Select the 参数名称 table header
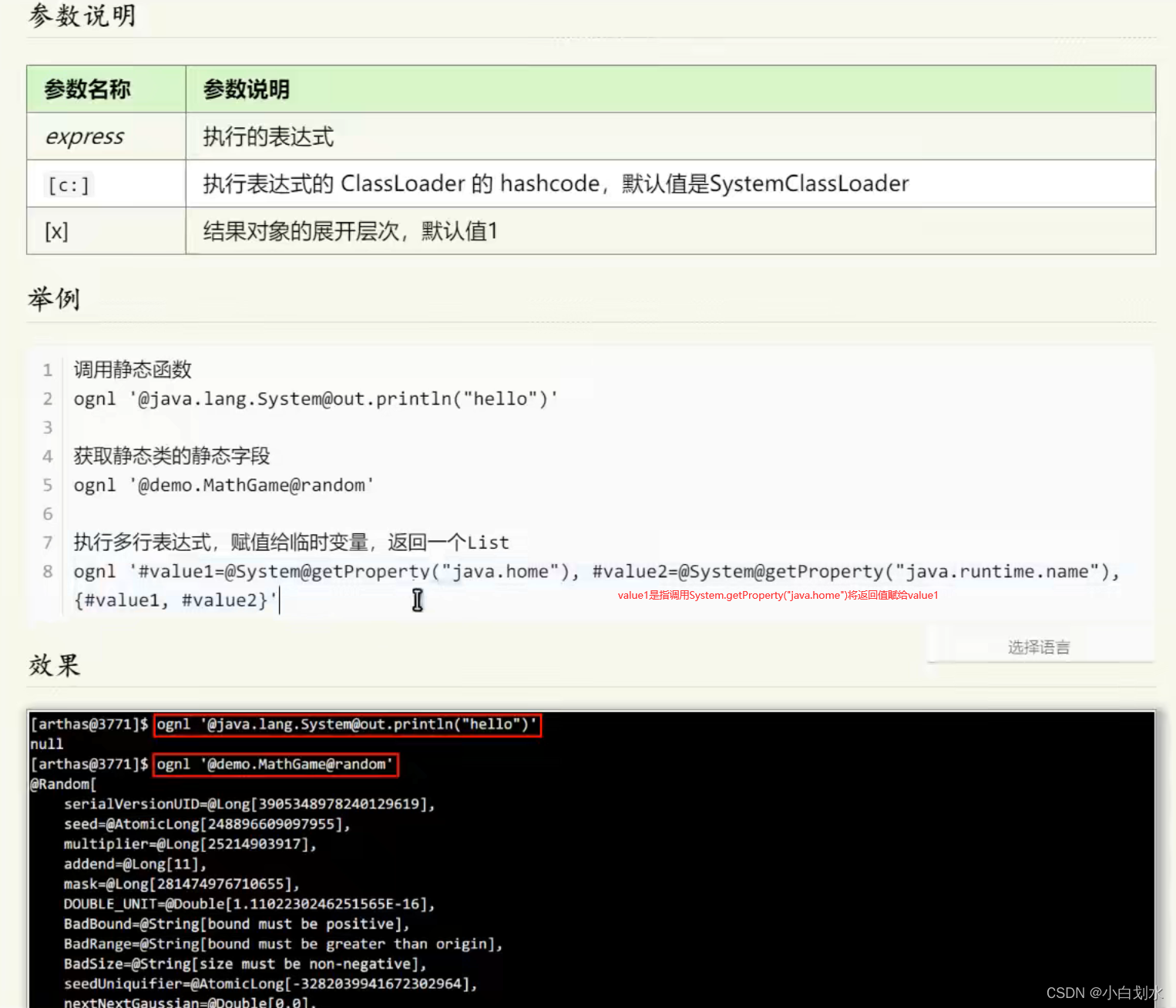1176x1008 pixels. tap(106, 89)
